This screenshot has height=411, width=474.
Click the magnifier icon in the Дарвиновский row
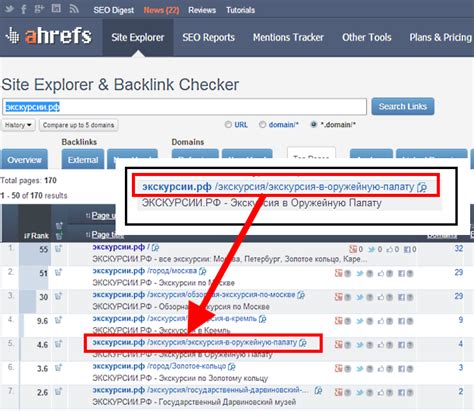coord(318,390)
